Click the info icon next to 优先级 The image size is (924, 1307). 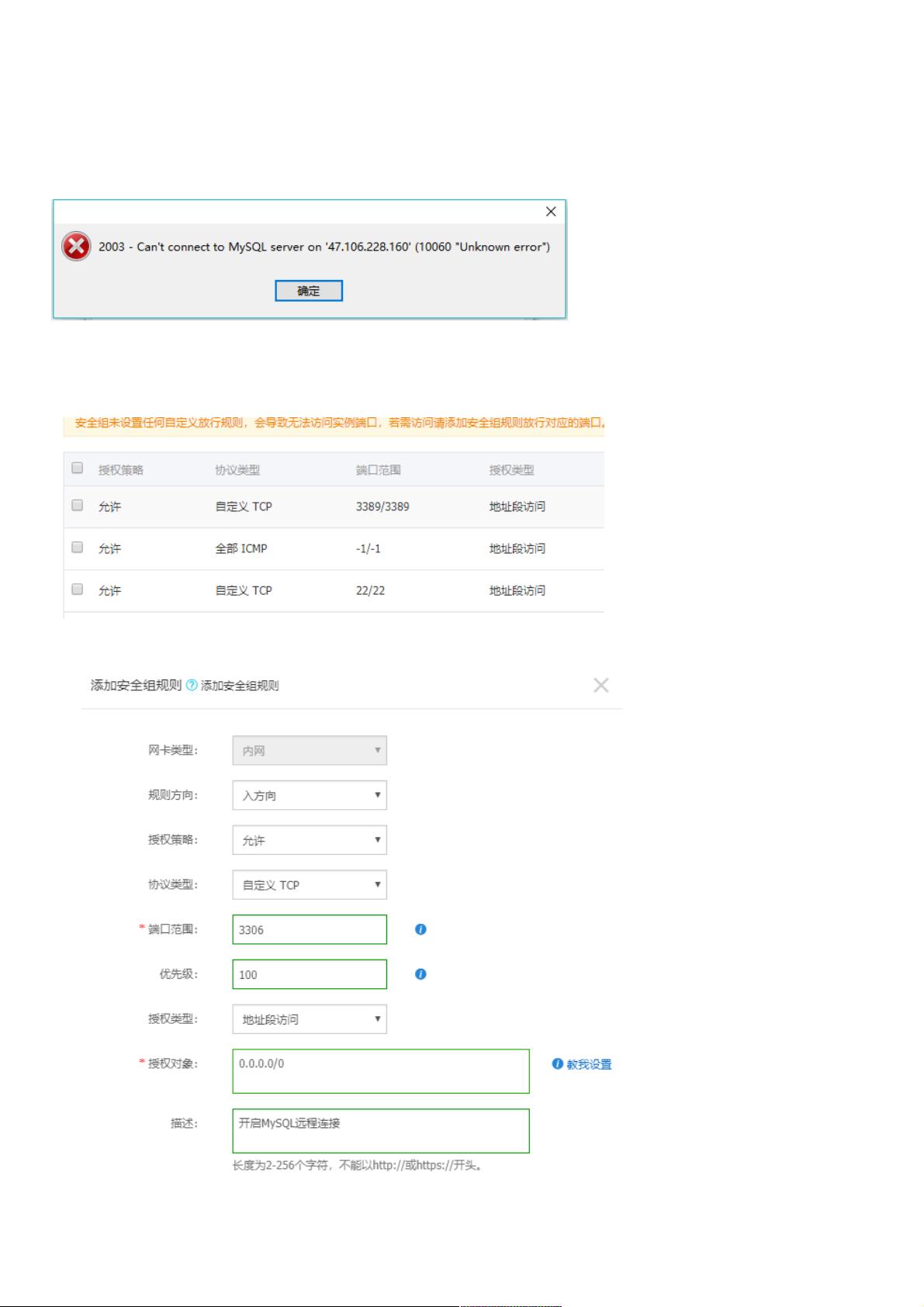pos(420,974)
